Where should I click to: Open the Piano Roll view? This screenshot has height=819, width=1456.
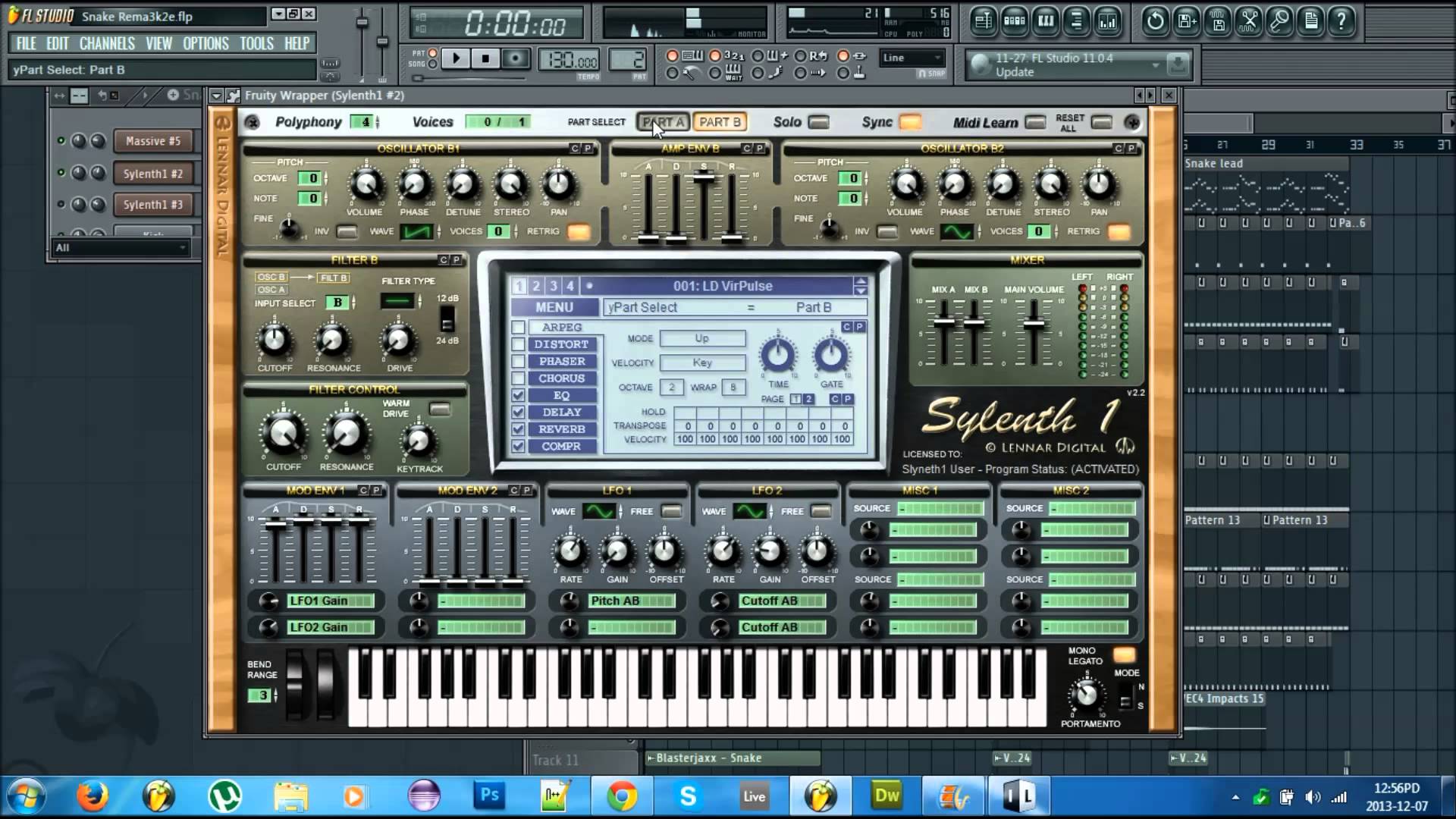coord(1045,21)
